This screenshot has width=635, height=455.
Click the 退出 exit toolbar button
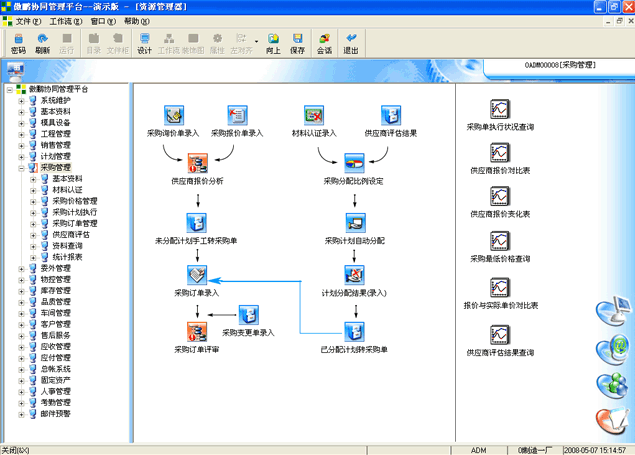pos(351,43)
